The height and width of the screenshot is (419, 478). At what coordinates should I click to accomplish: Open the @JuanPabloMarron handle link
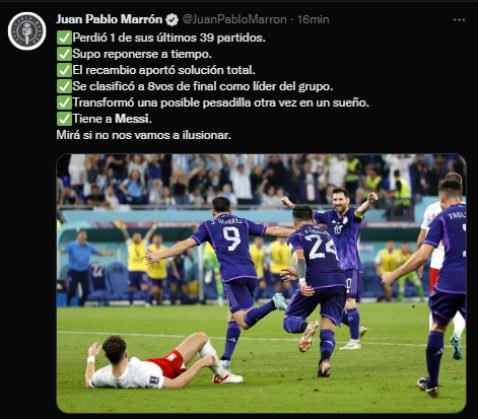click(x=235, y=19)
